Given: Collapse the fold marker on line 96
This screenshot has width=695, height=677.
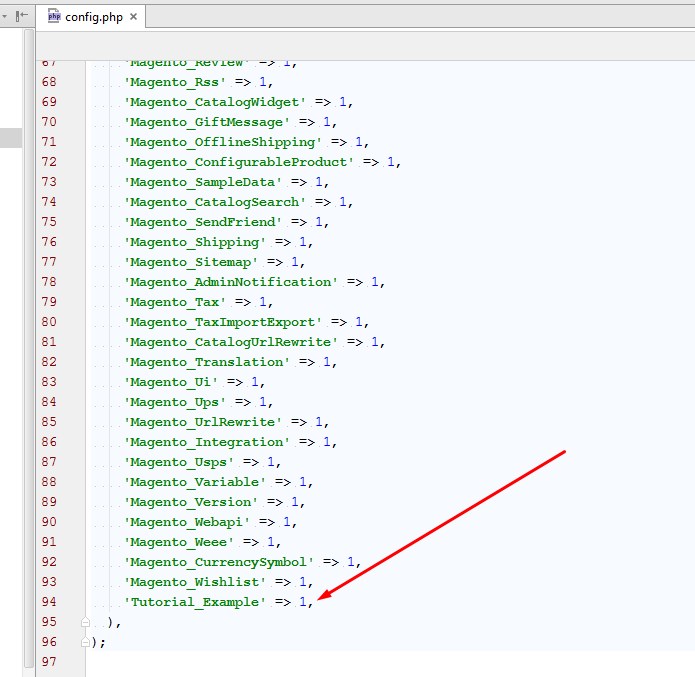Looking at the screenshot, I should click(x=86, y=642).
